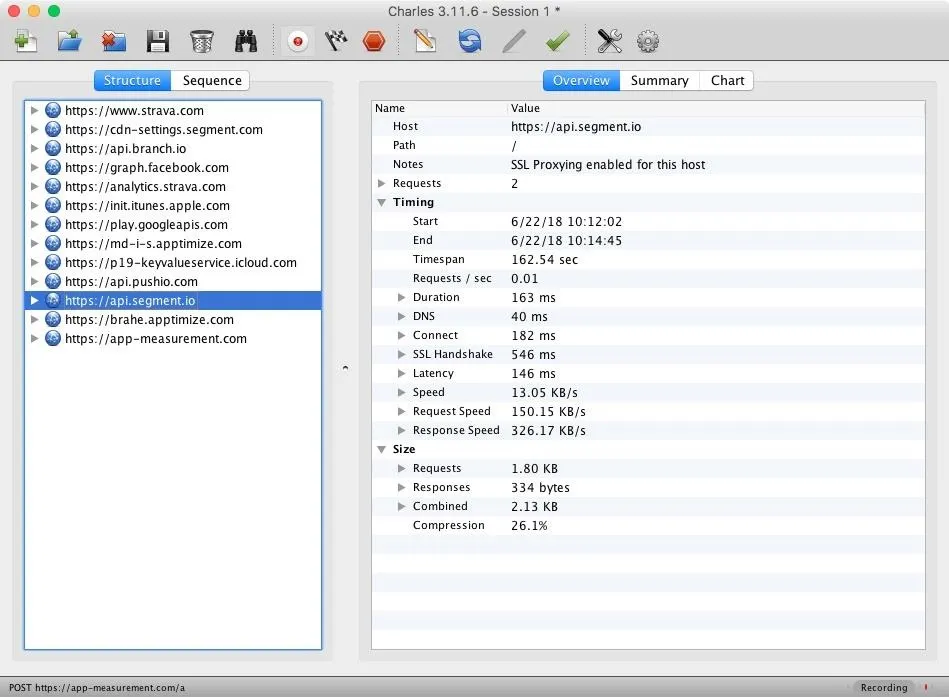The image size is (949, 697).
Task: Click globe icon beside api.branch.io
Action: pyautogui.click(x=53, y=148)
